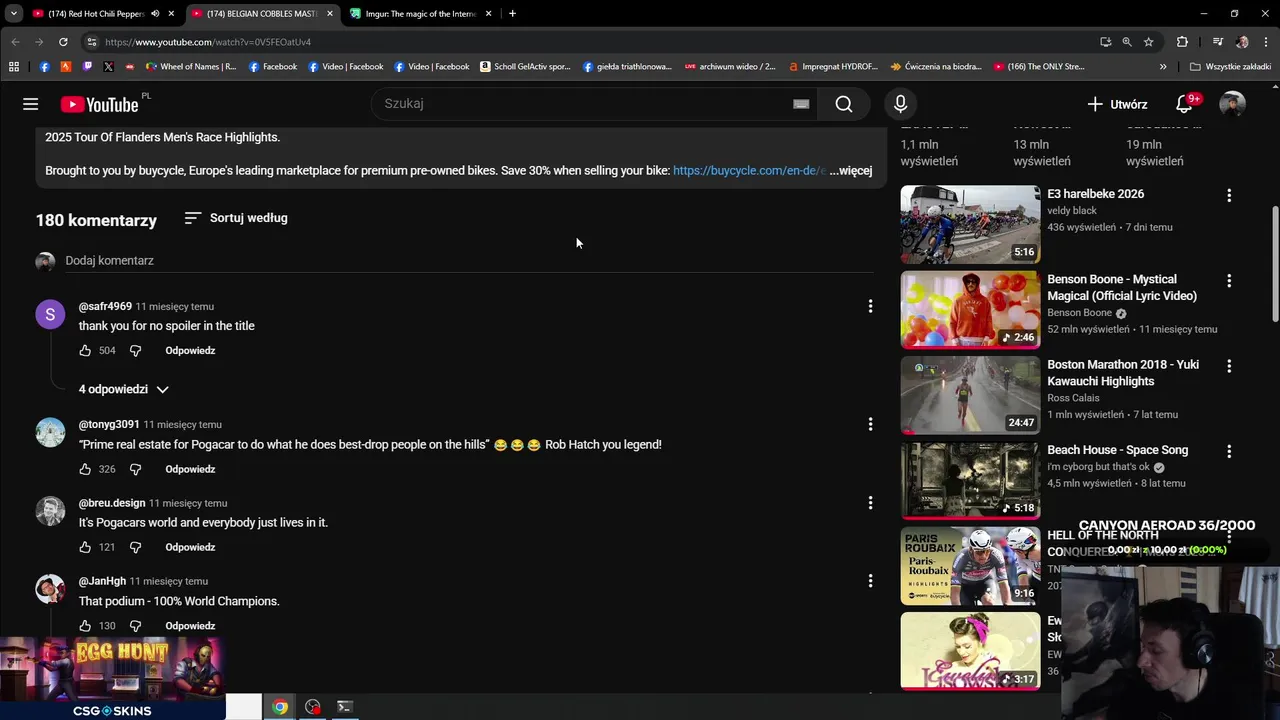Follow the buycycle.com link
The height and width of the screenshot is (720, 1280).
pyautogui.click(x=749, y=171)
